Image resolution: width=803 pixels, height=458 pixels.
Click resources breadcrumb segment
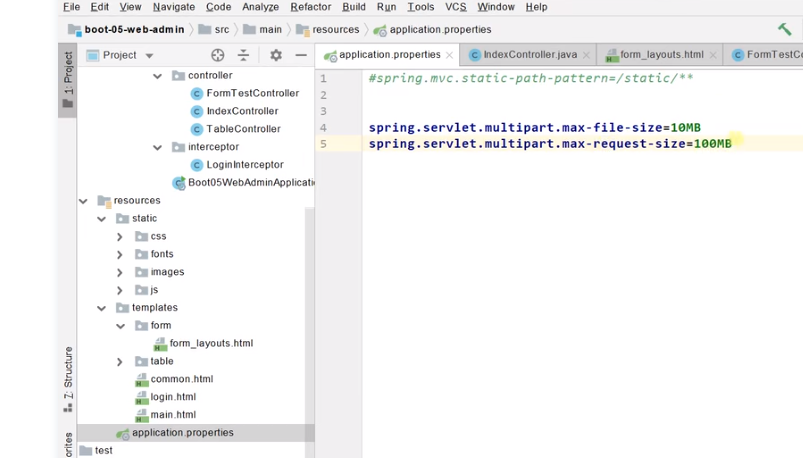coord(328,30)
